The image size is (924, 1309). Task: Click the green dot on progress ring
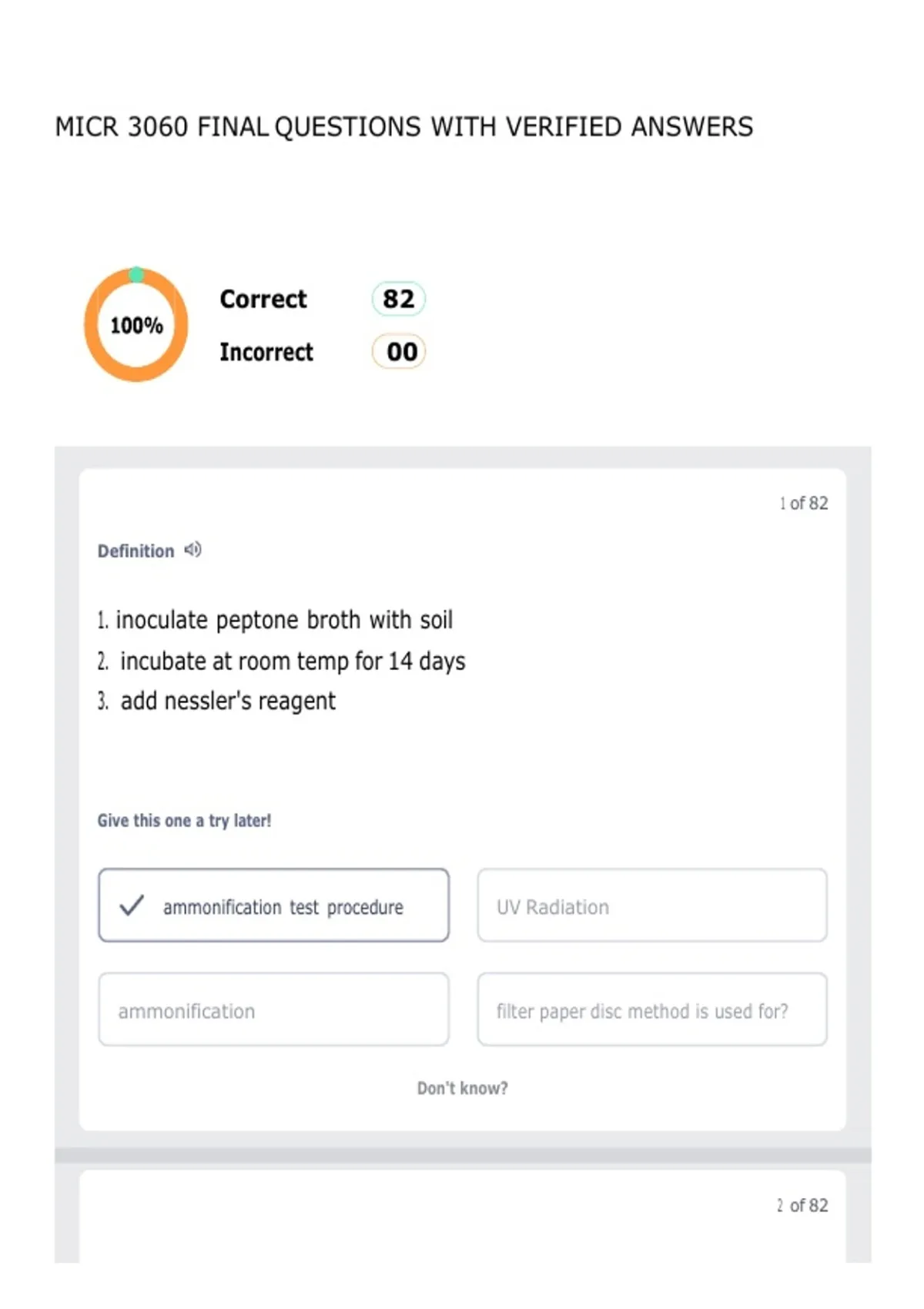(136, 275)
